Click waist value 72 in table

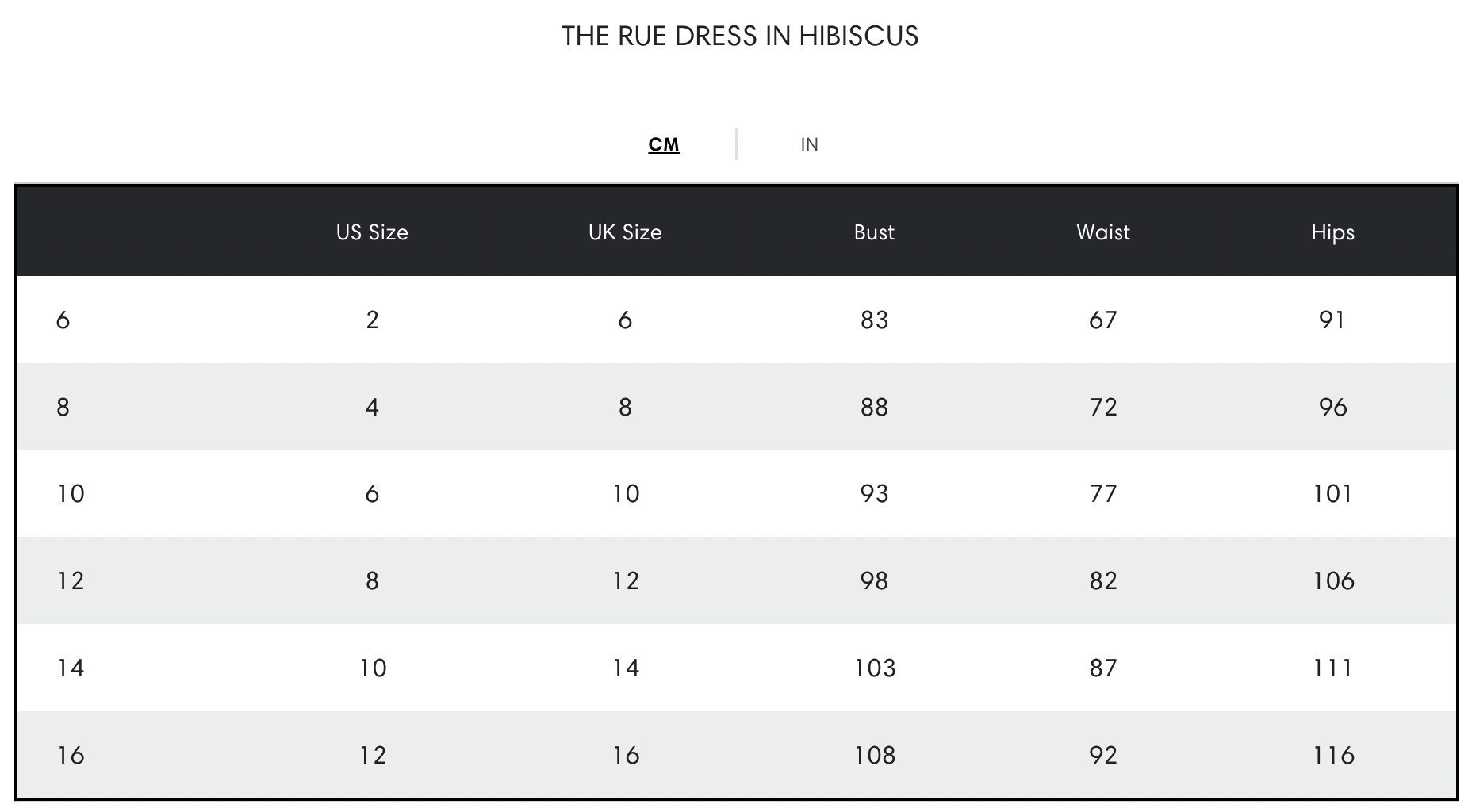[1103, 408]
